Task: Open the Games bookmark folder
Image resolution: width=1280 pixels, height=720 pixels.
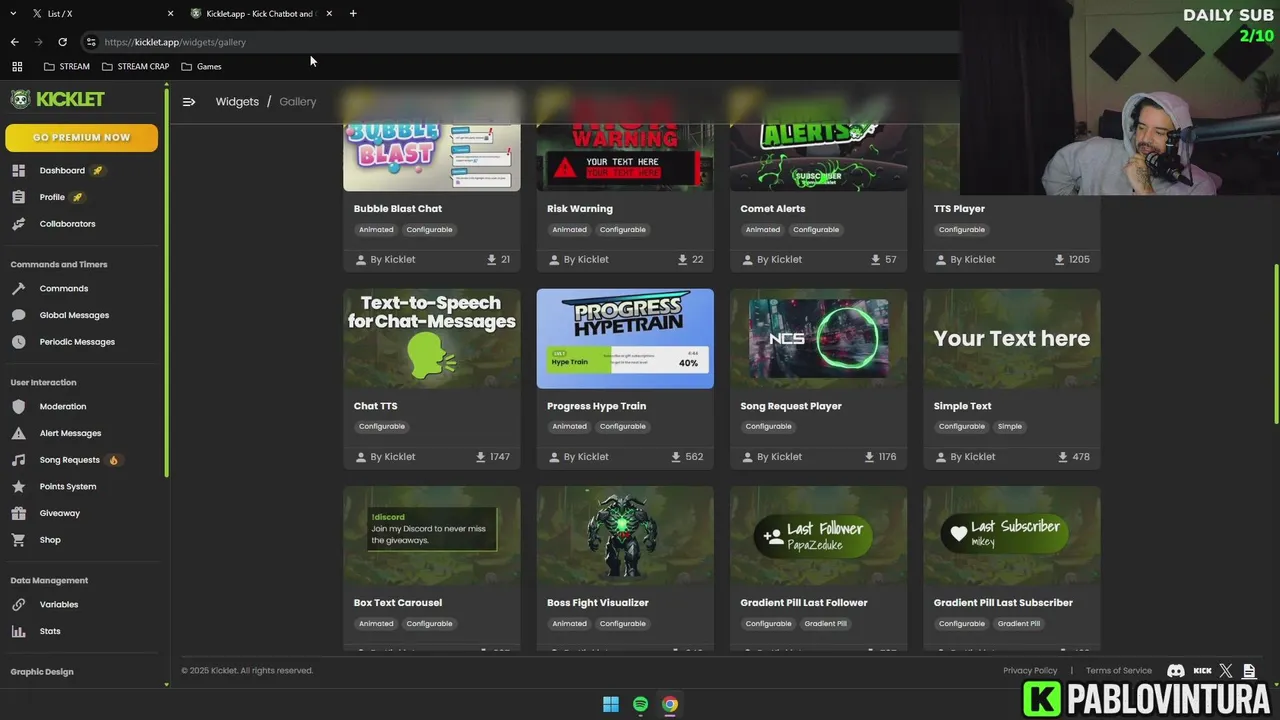Action: pyautogui.click(x=201, y=66)
